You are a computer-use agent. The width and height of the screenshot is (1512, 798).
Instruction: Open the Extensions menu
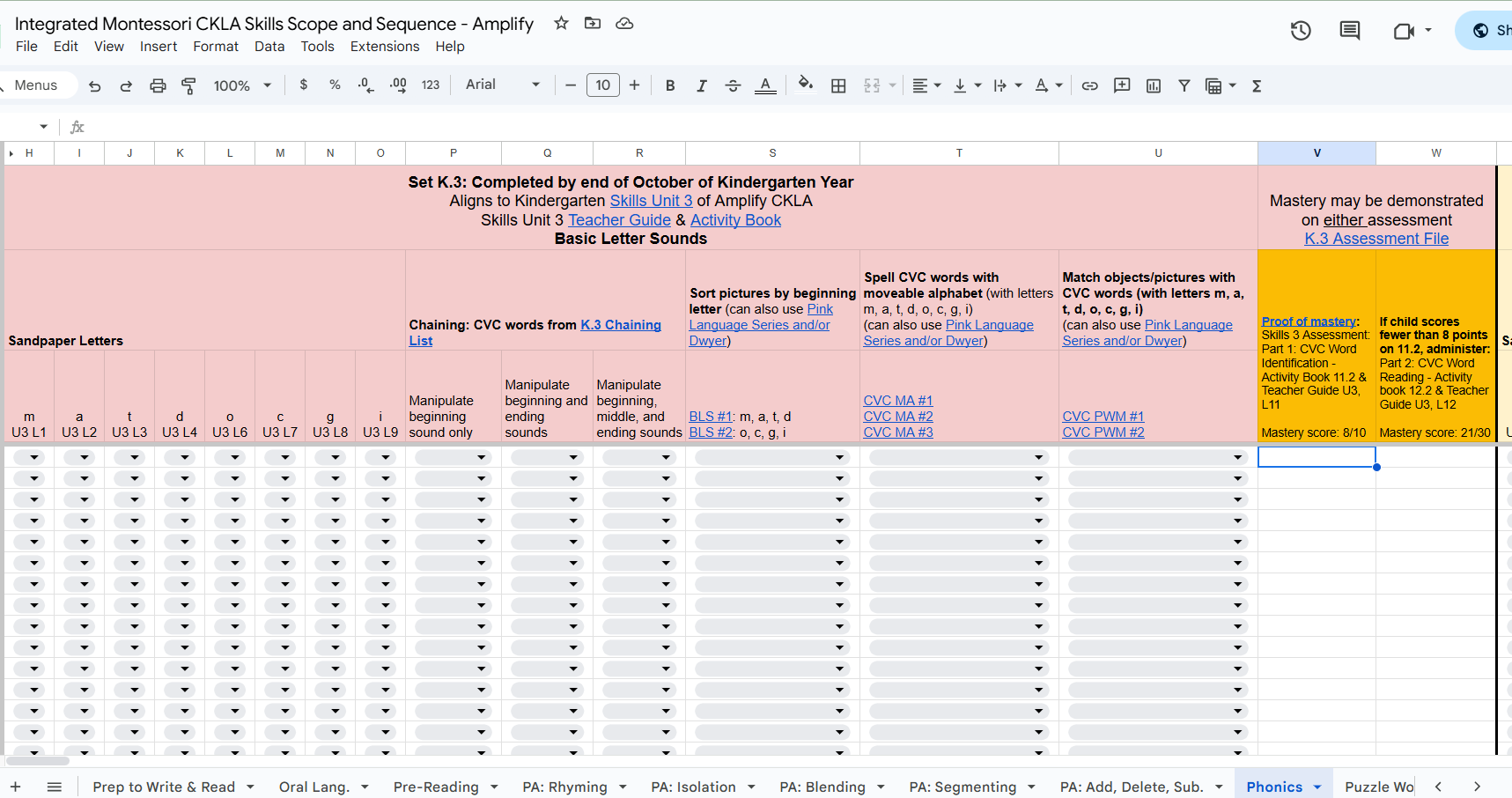coord(384,47)
